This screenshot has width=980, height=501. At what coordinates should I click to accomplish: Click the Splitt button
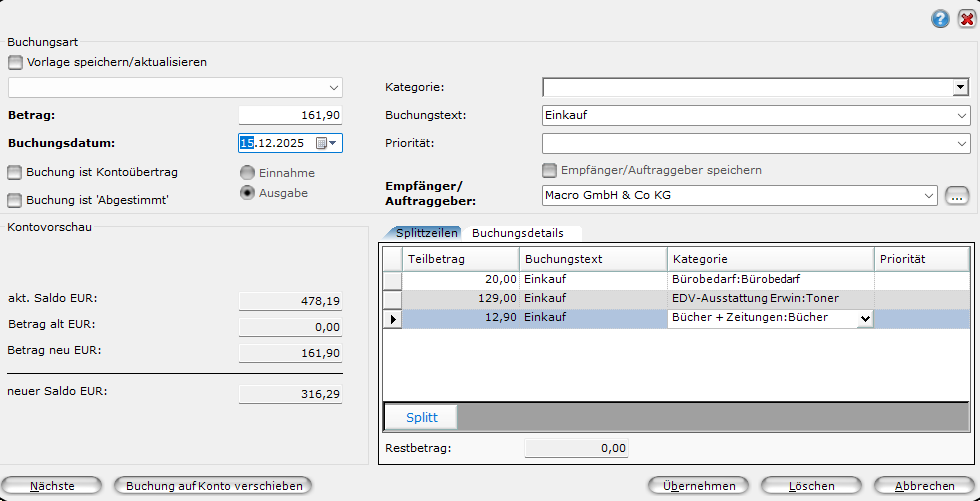coord(421,417)
